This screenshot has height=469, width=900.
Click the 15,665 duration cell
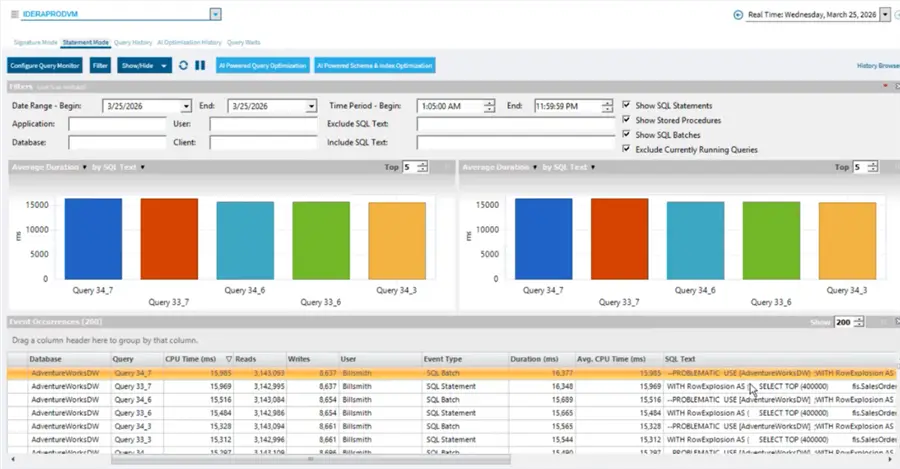(x=541, y=413)
